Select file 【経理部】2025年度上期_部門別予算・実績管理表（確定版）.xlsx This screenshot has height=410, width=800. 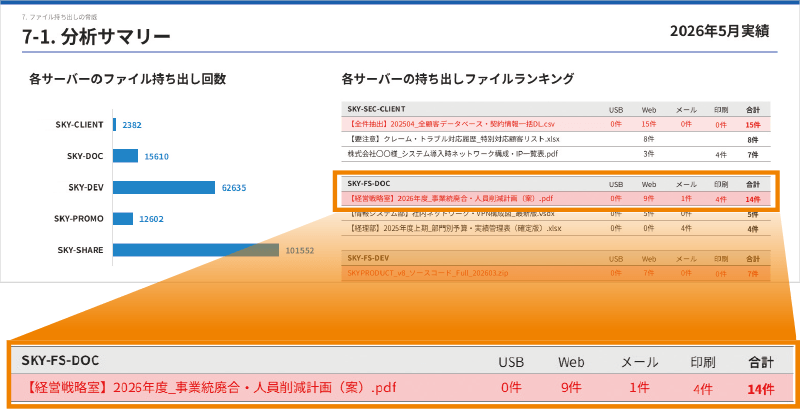[x=455, y=228]
